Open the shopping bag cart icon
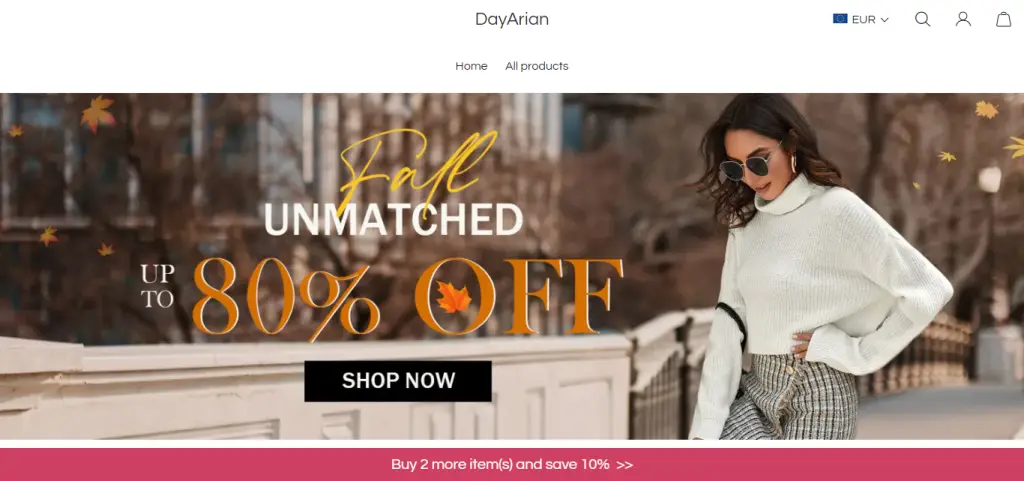 click(1004, 20)
